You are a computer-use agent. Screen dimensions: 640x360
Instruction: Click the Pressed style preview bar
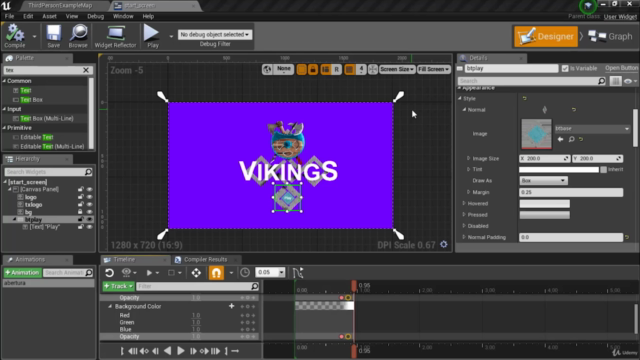[x=544, y=215]
